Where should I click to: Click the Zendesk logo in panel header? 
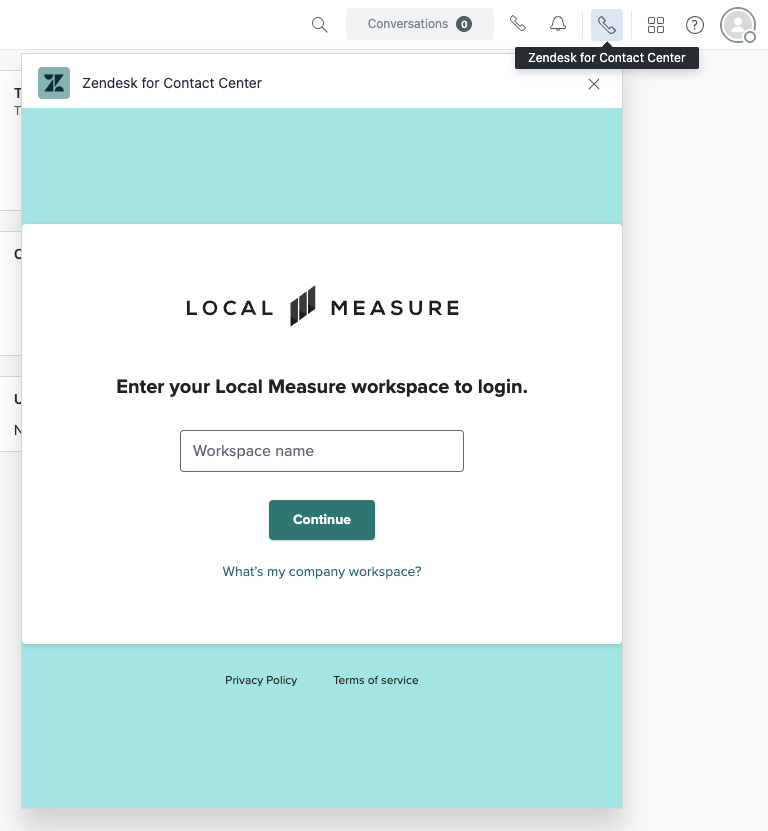click(54, 83)
